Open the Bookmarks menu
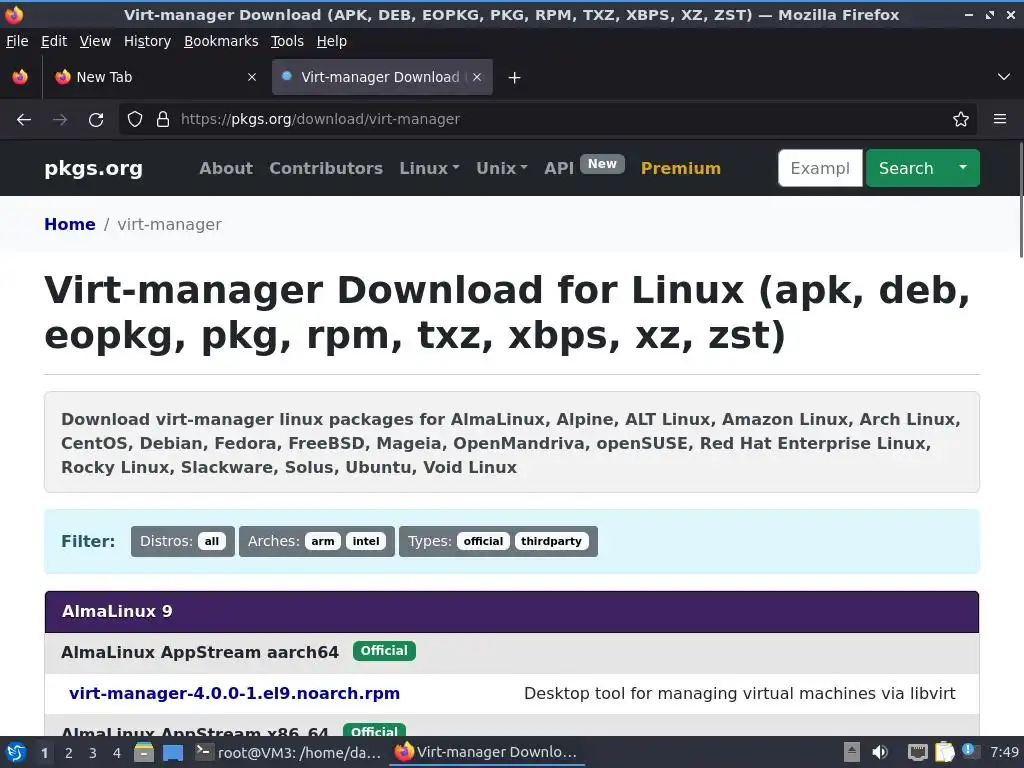This screenshot has width=1024, height=768. [x=221, y=41]
